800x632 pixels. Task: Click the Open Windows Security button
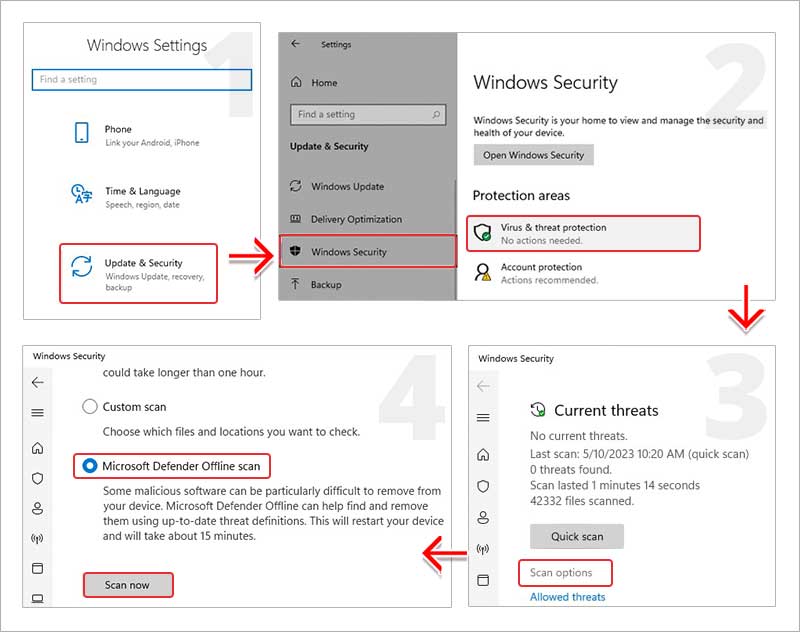point(531,154)
